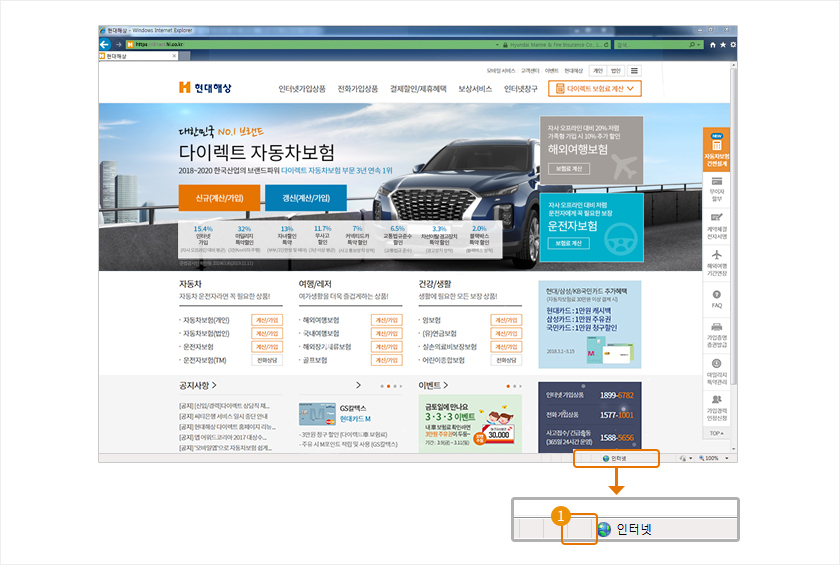Click the 가입증명 증권발급 printer icon
Viewport: 840px width, 565px height.
tap(716, 335)
